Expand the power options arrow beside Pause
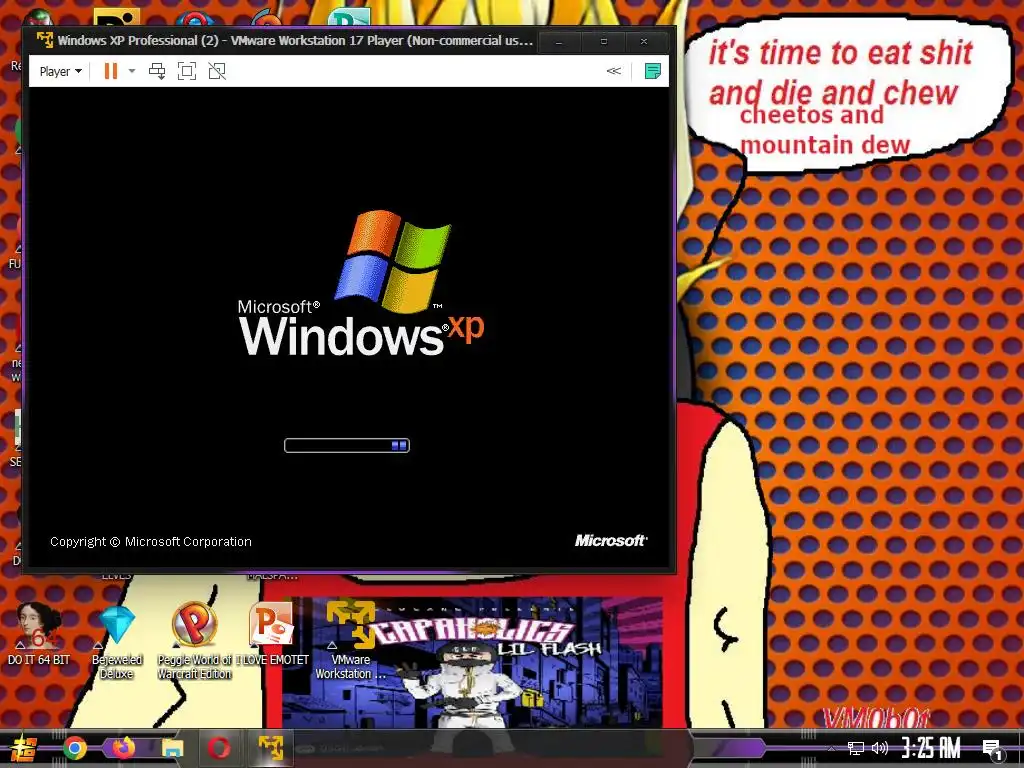The width and height of the screenshot is (1024, 768). point(132,71)
